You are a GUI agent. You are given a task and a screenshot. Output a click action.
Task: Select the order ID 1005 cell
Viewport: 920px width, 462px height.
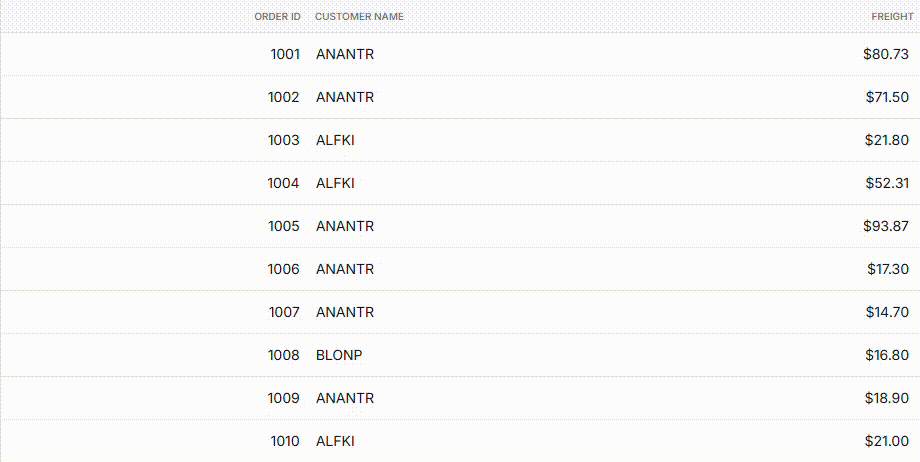coord(284,226)
